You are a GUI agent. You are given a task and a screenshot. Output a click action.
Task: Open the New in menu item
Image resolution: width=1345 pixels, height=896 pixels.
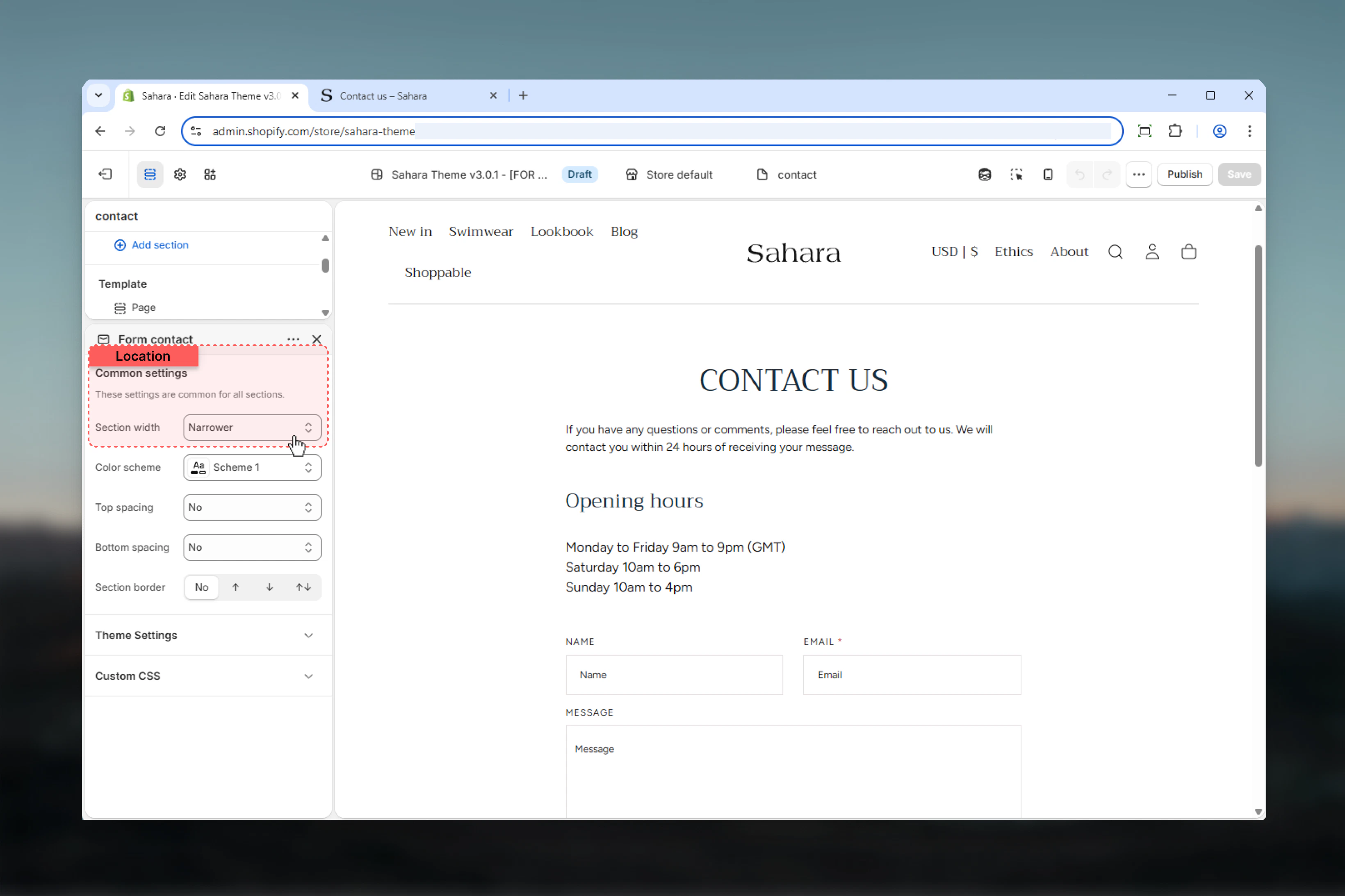pos(410,232)
